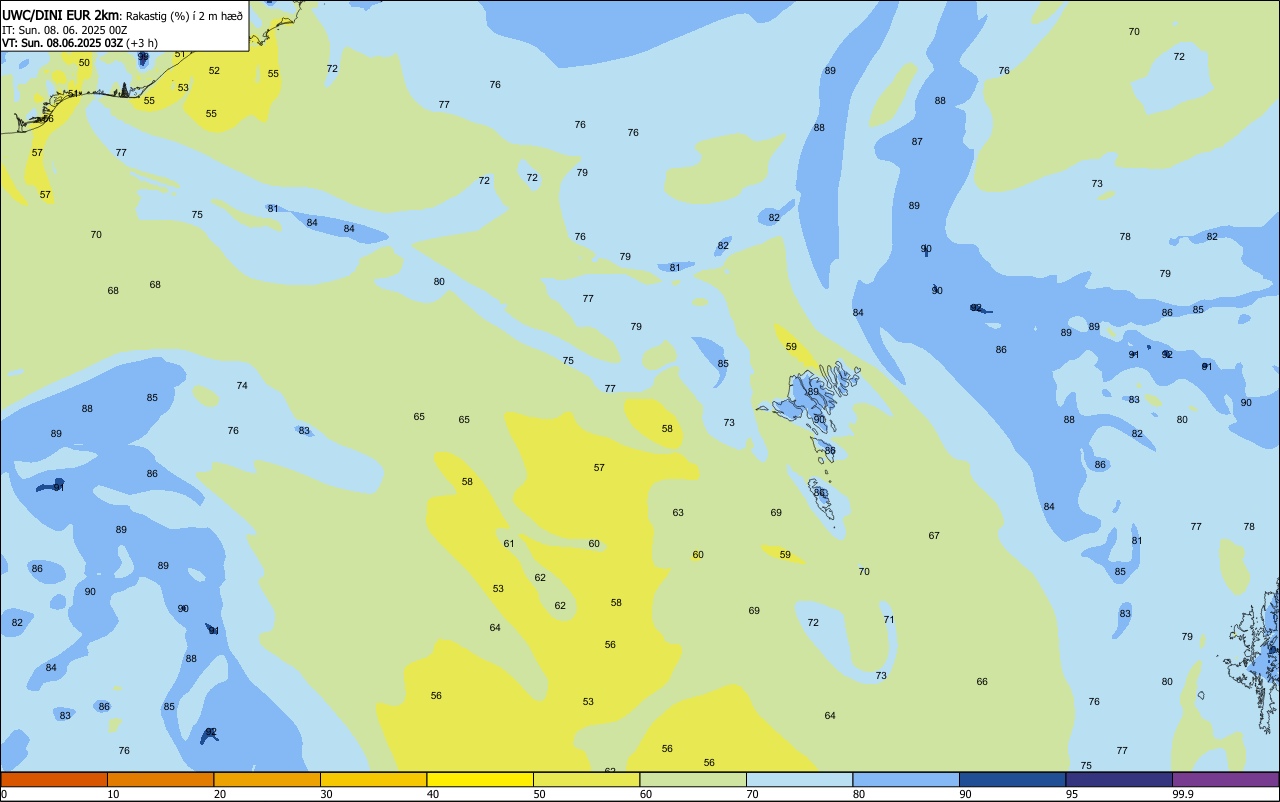Pick the 60–70 light green legend segment

[x=693, y=779]
